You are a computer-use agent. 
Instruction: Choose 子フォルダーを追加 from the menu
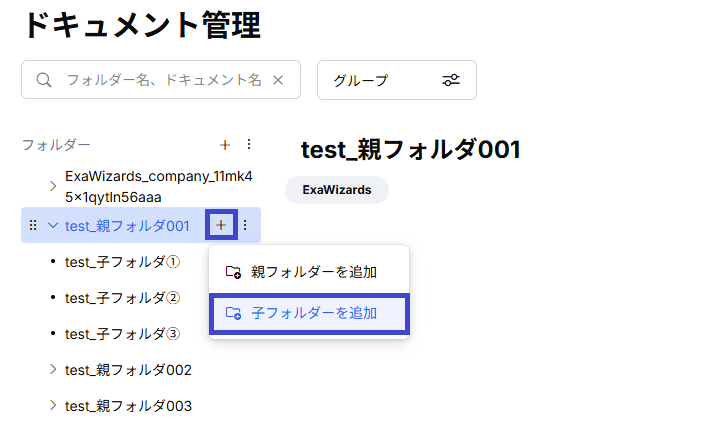click(309, 314)
